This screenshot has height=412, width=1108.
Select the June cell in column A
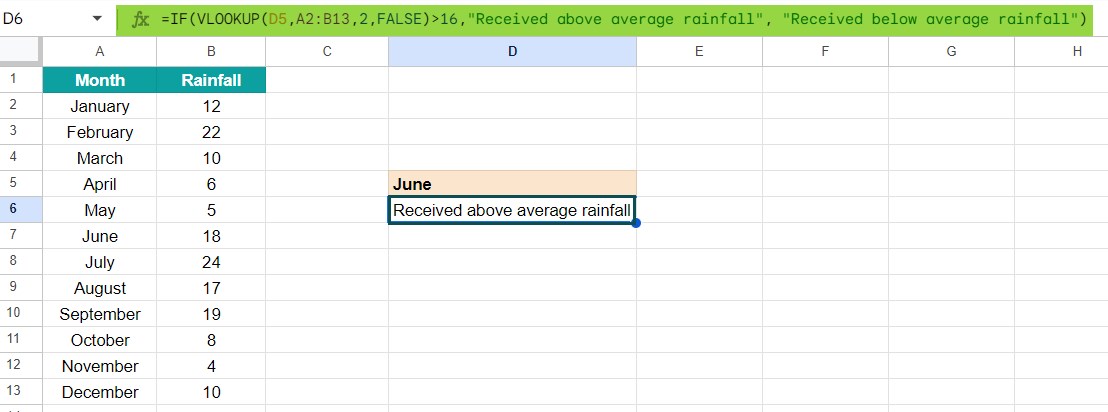(100, 236)
